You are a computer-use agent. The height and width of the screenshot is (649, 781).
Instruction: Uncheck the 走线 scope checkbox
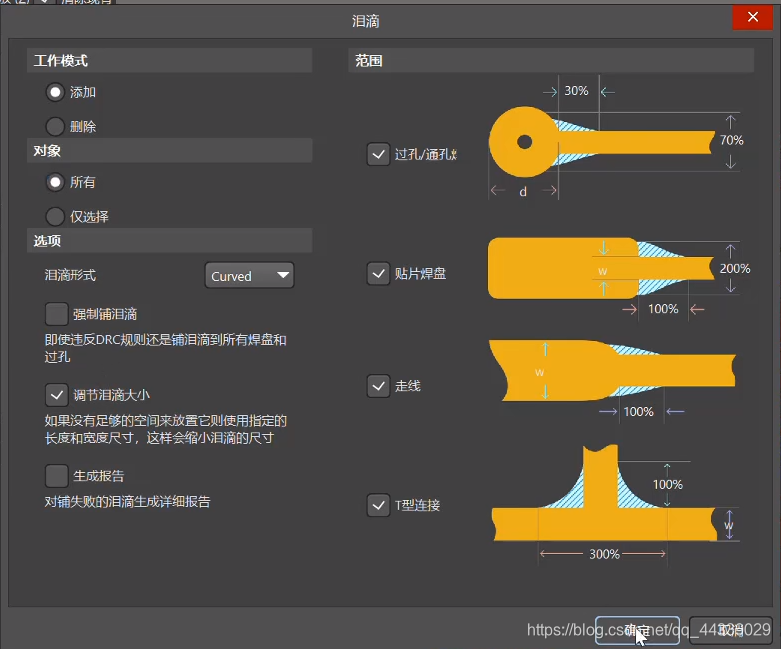click(378, 386)
